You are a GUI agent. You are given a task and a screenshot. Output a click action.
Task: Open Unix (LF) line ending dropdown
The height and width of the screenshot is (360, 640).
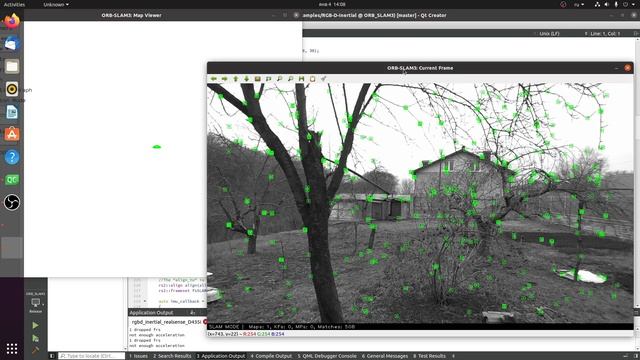click(x=549, y=33)
